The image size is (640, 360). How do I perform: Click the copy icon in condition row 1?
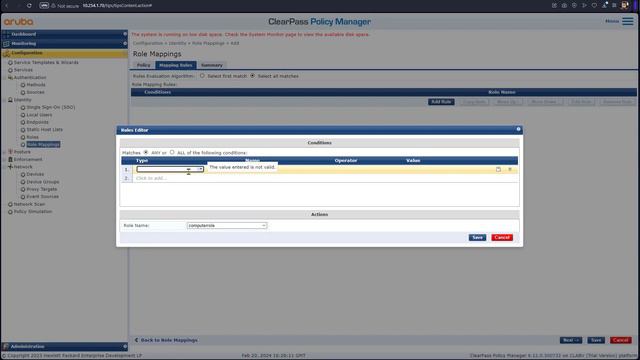(498, 169)
